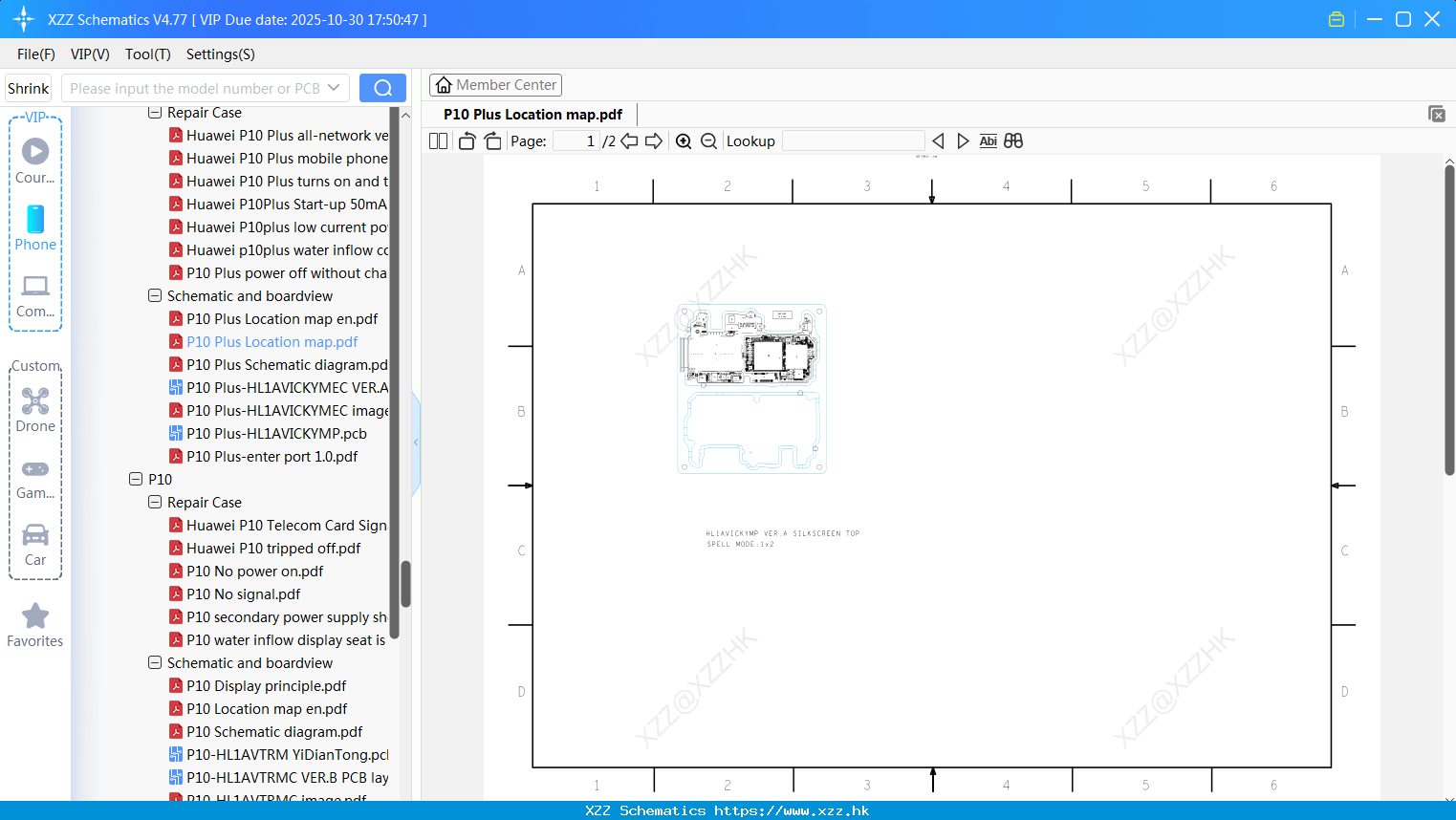
Task: Click the binoculars search icon
Action: (1013, 140)
